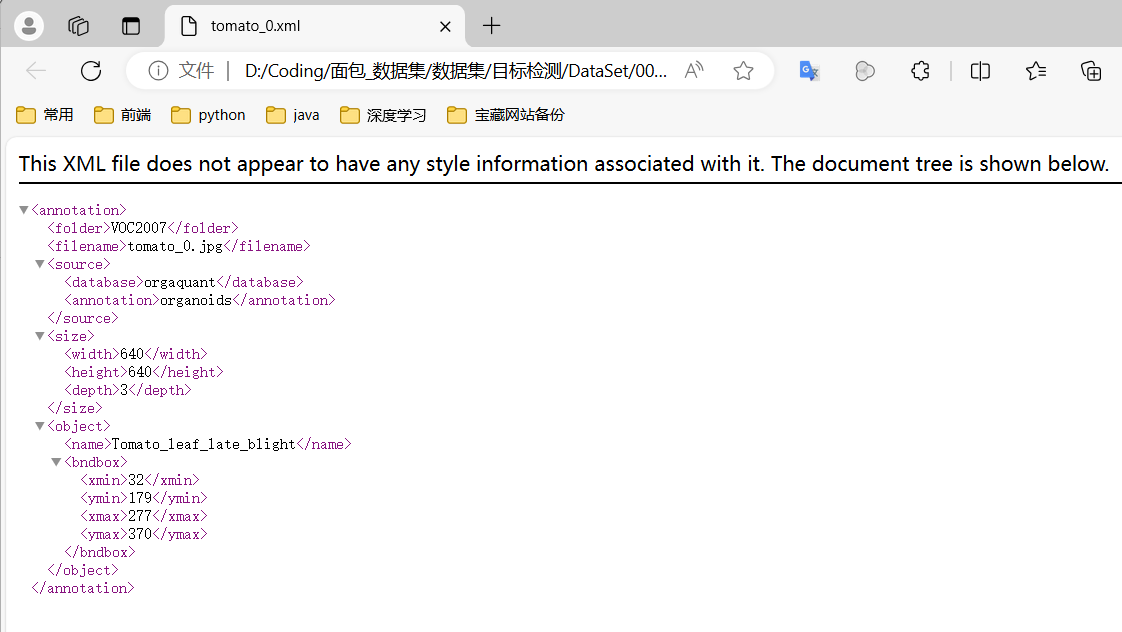
Task: Select the tomato_0.xml tab
Action: (x=300, y=26)
